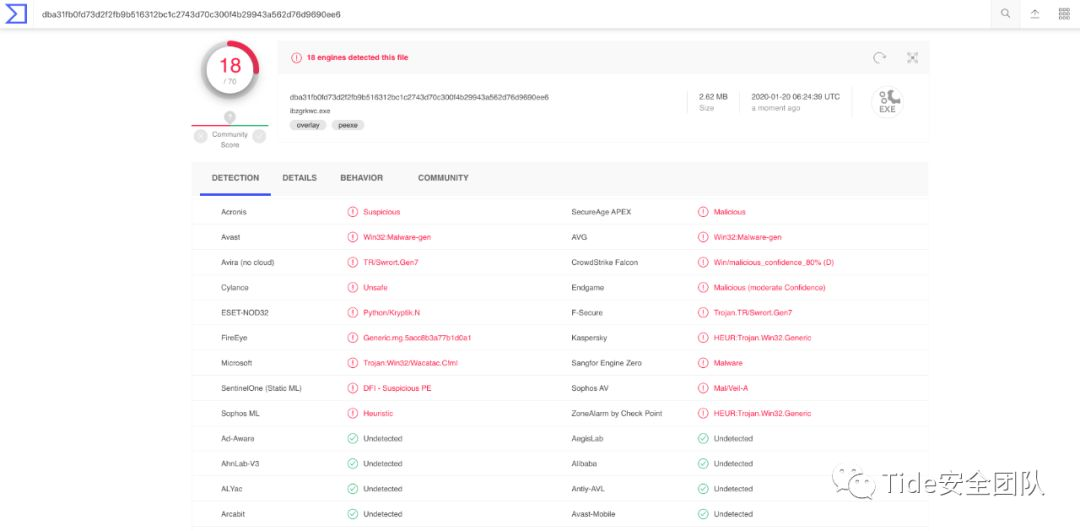Click the reanalyze refresh icon
The image size is (1080, 531).
pyautogui.click(x=879, y=58)
